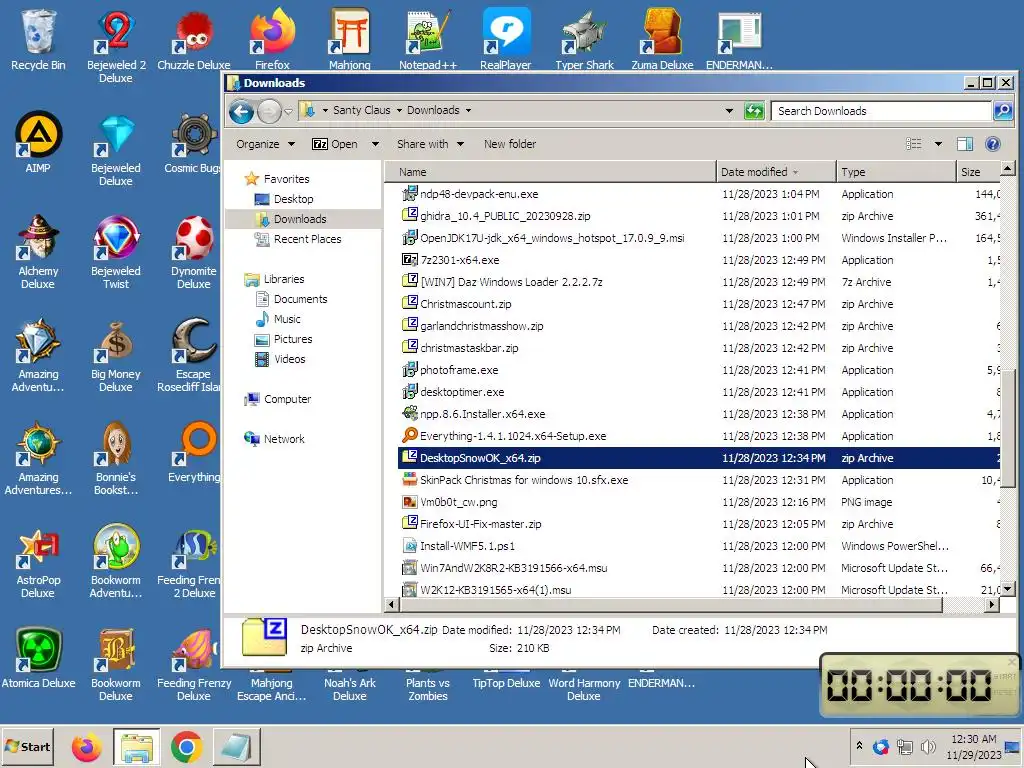Click the Change your view icon
The image size is (1024, 768).
pyautogui.click(x=914, y=144)
